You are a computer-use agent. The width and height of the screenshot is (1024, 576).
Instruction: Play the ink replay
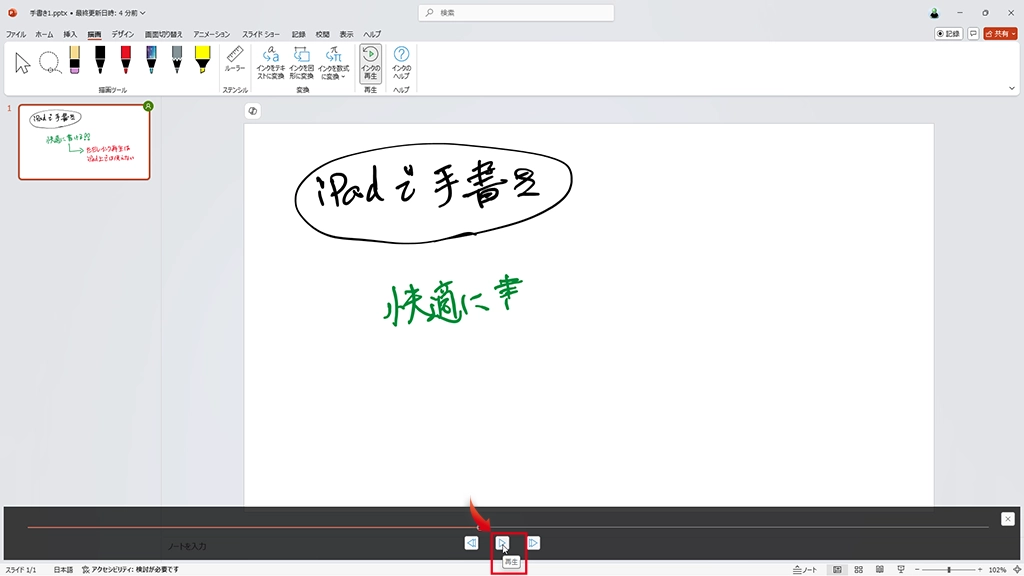502,543
